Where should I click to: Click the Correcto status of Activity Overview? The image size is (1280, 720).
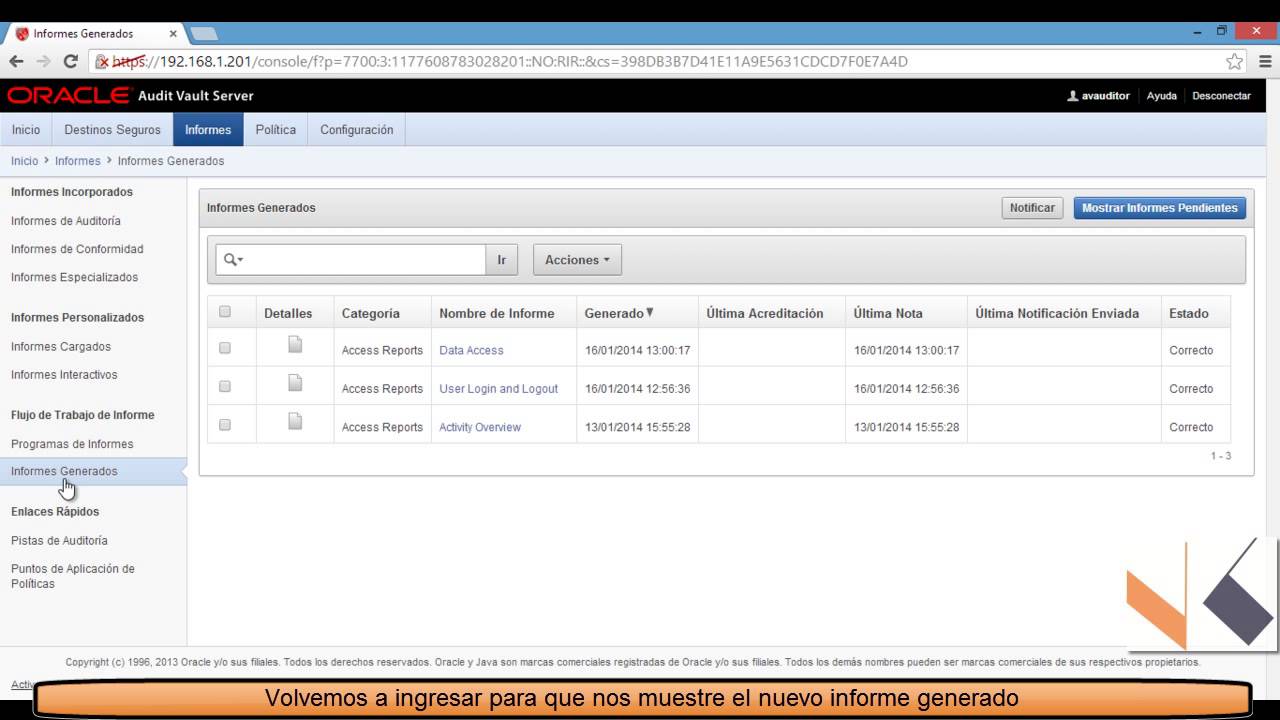pos(1191,427)
